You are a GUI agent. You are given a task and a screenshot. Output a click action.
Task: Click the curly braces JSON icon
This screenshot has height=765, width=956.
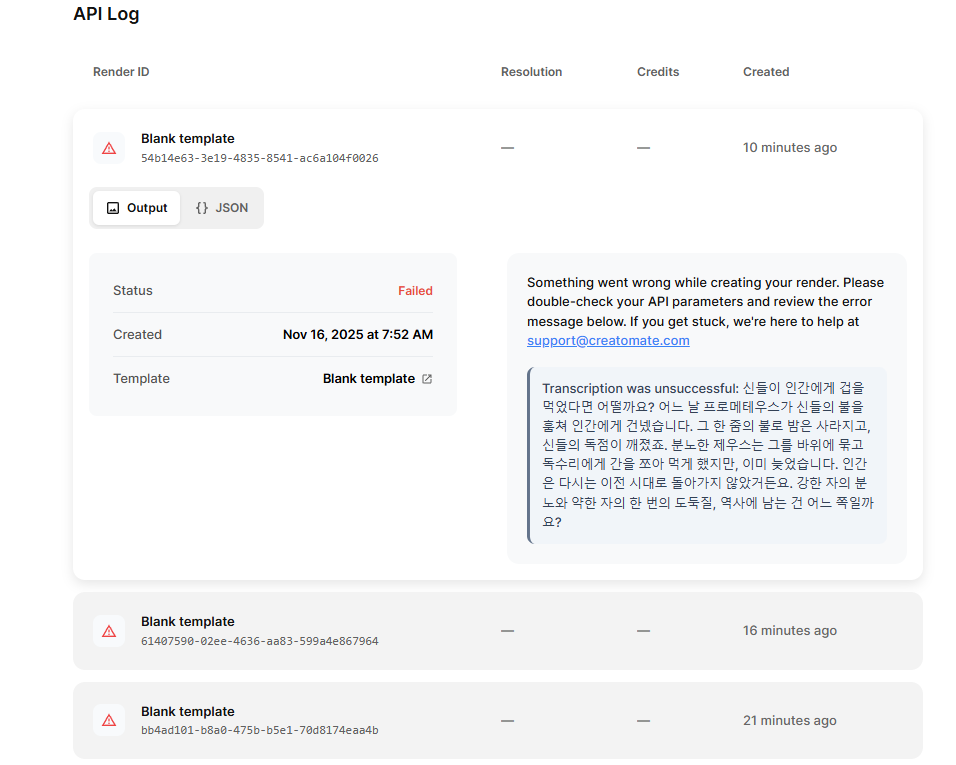click(202, 208)
